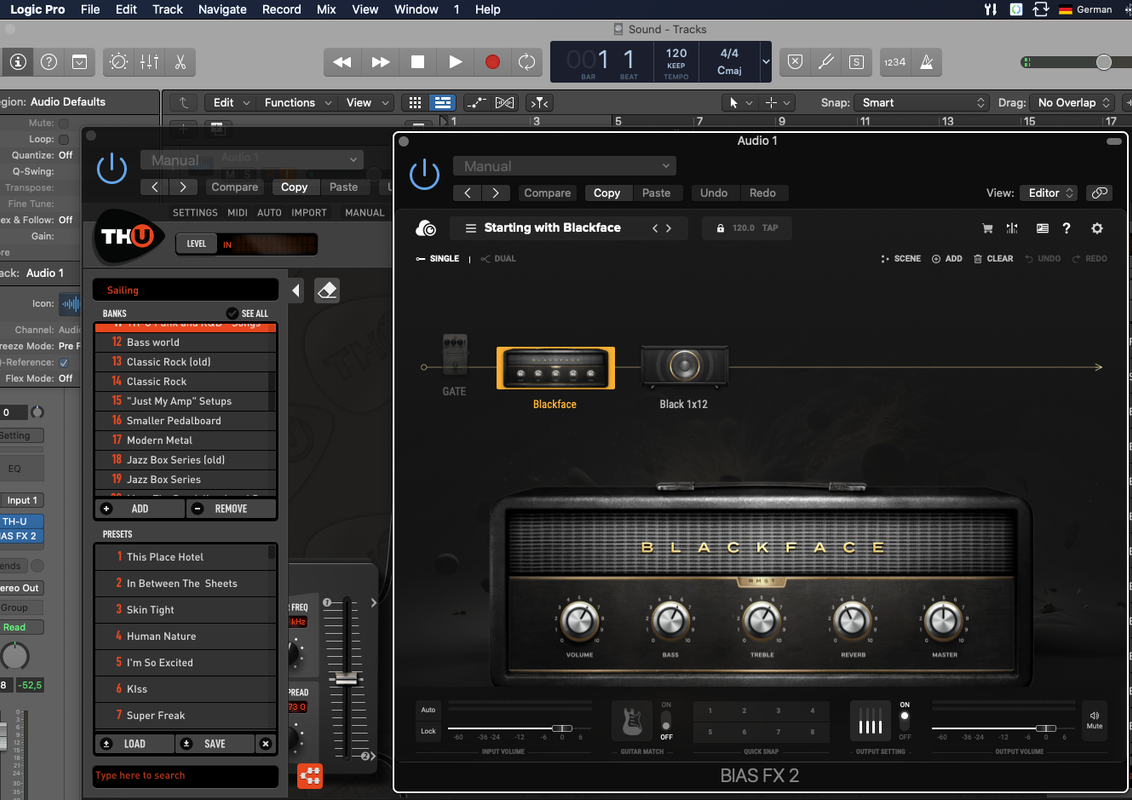The height and width of the screenshot is (800, 1132).
Task: Open the Mix menu
Action: coord(326,9)
